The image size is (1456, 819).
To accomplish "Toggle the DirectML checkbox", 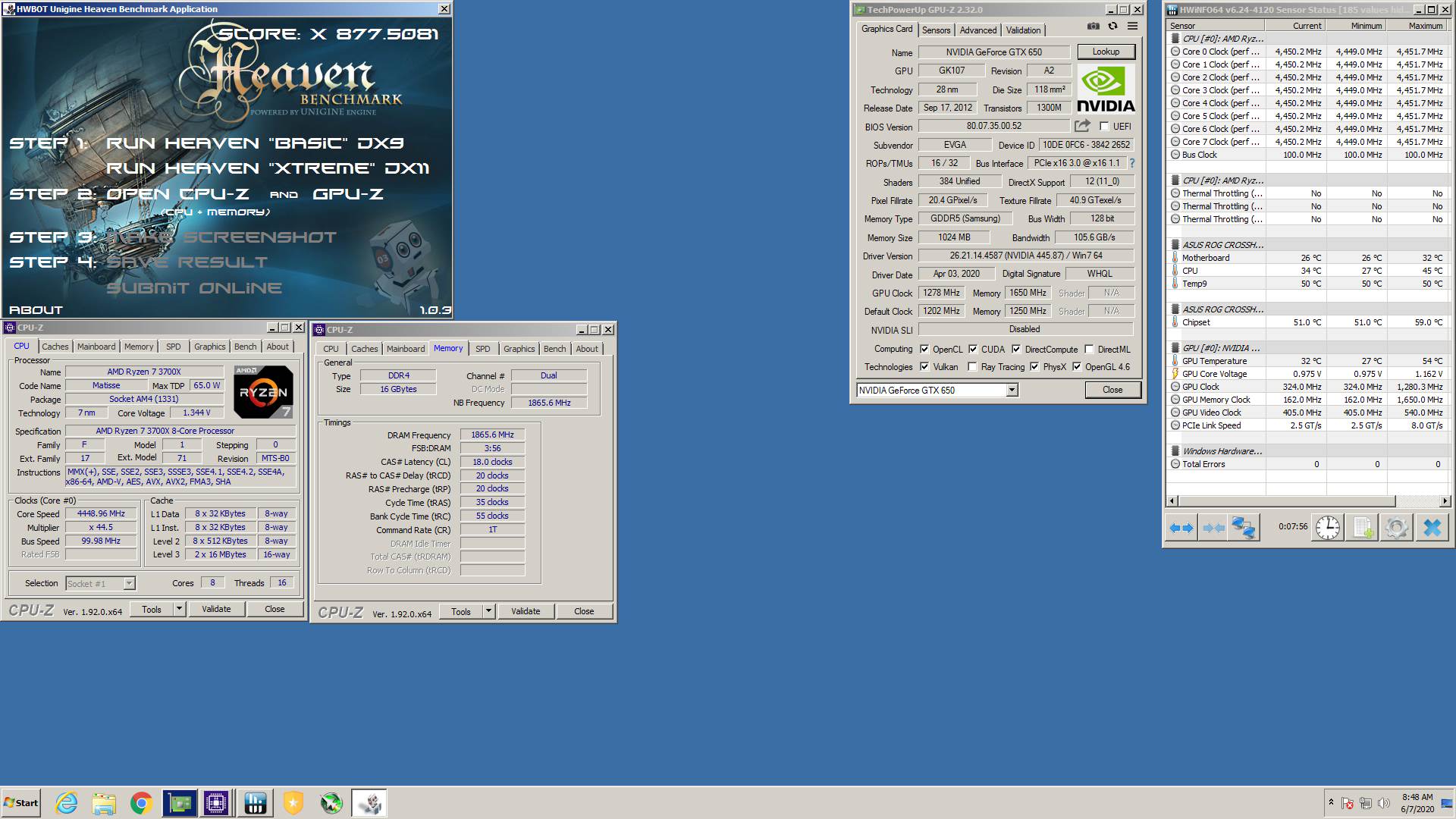I will (x=1089, y=350).
